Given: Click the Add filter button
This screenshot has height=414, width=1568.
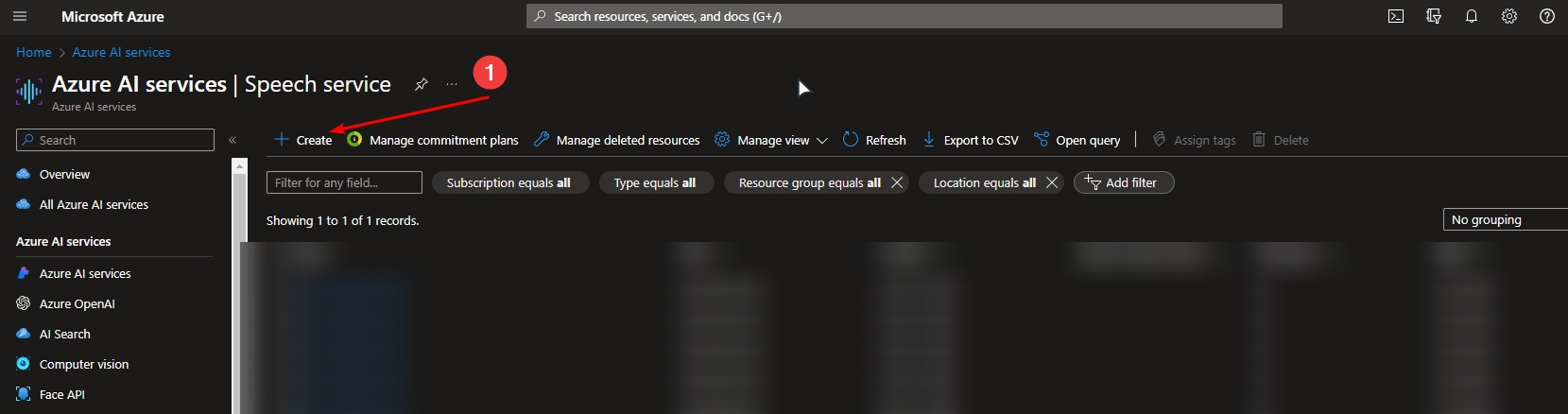Looking at the screenshot, I should (x=1123, y=182).
